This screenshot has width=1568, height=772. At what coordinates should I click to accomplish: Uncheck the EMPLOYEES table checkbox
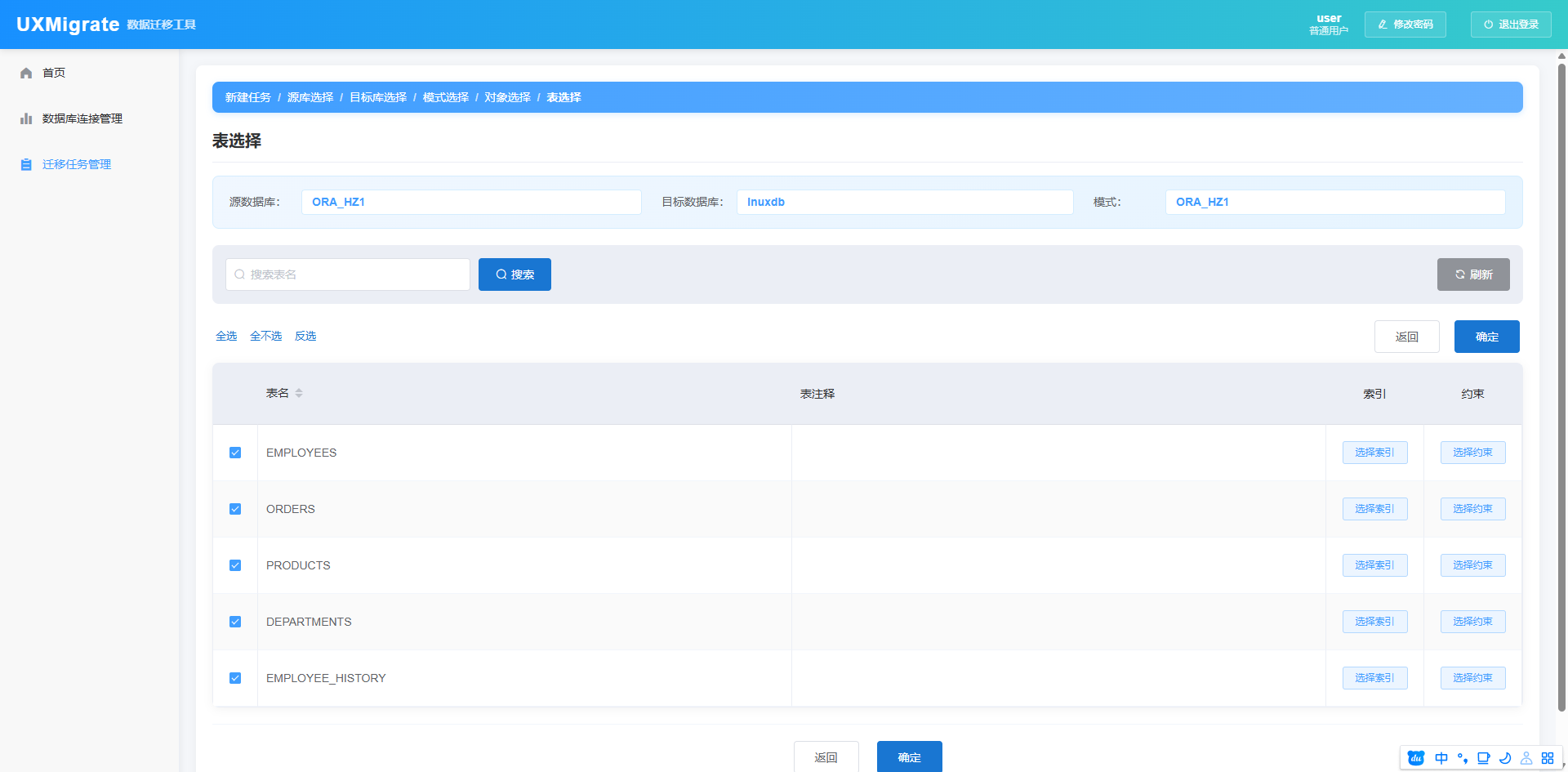pyautogui.click(x=235, y=453)
